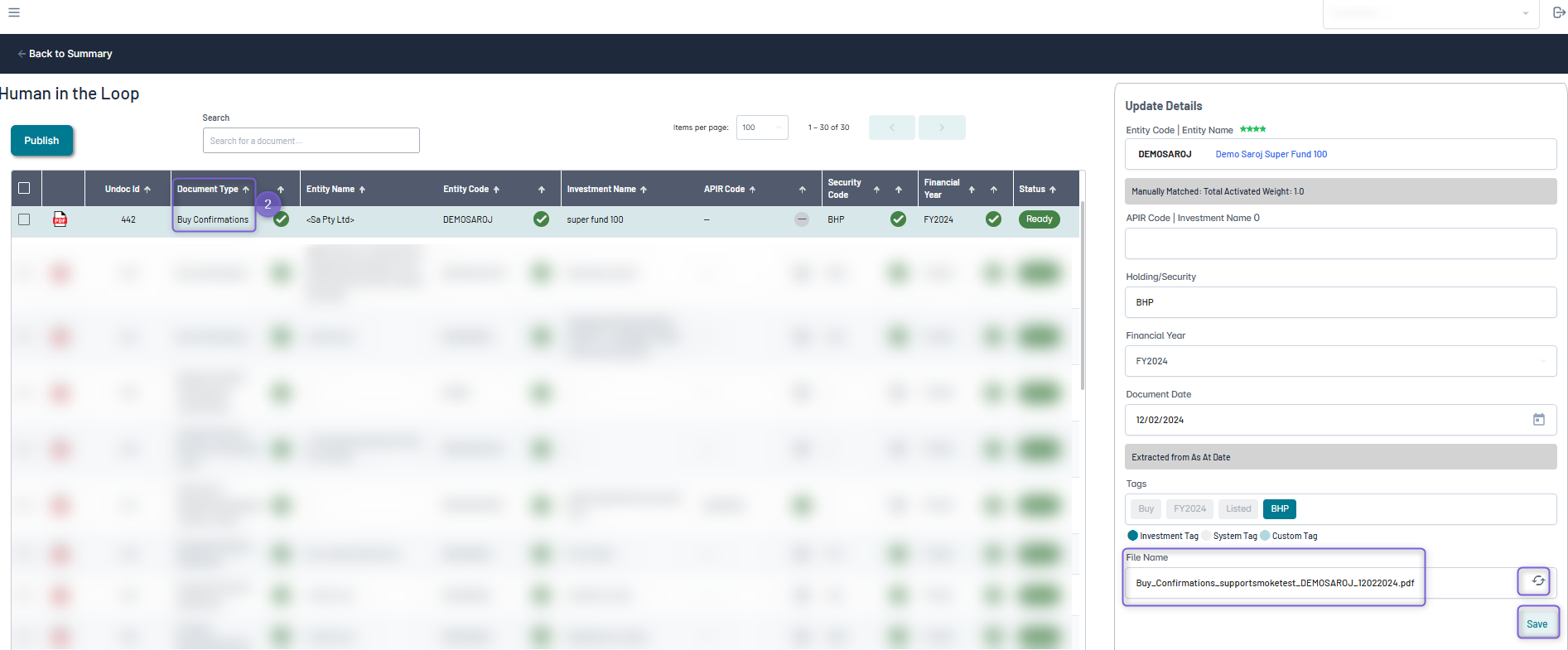Click the APIR Code Investment Name field
The image size is (1568, 650).
point(1340,243)
